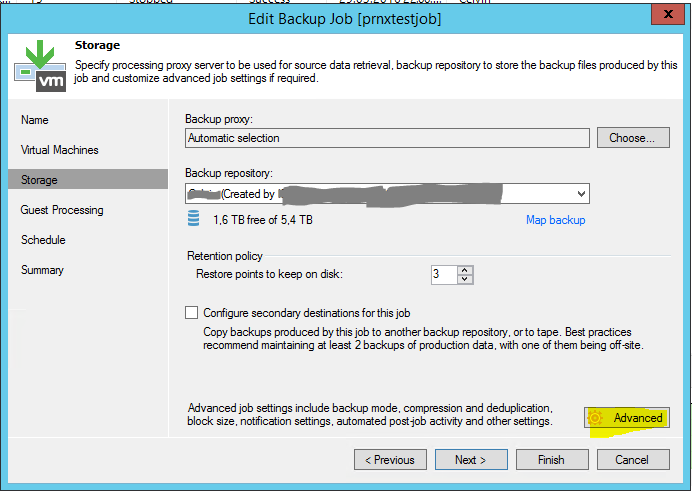Click Finish to save the job
Image resolution: width=692 pixels, height=492 pixels.
click(551, 460)
